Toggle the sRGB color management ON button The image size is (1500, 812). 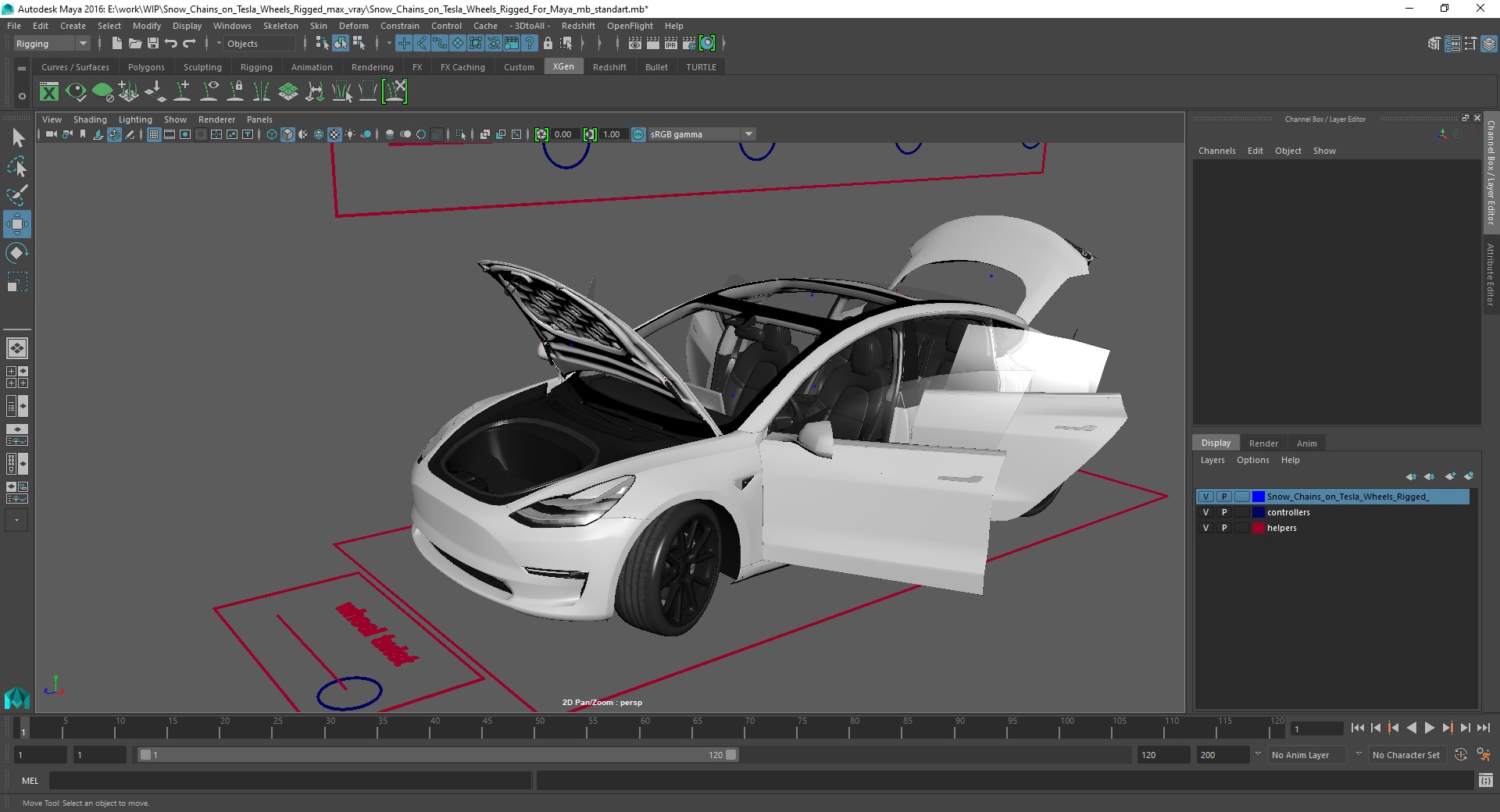coord(638,134)
